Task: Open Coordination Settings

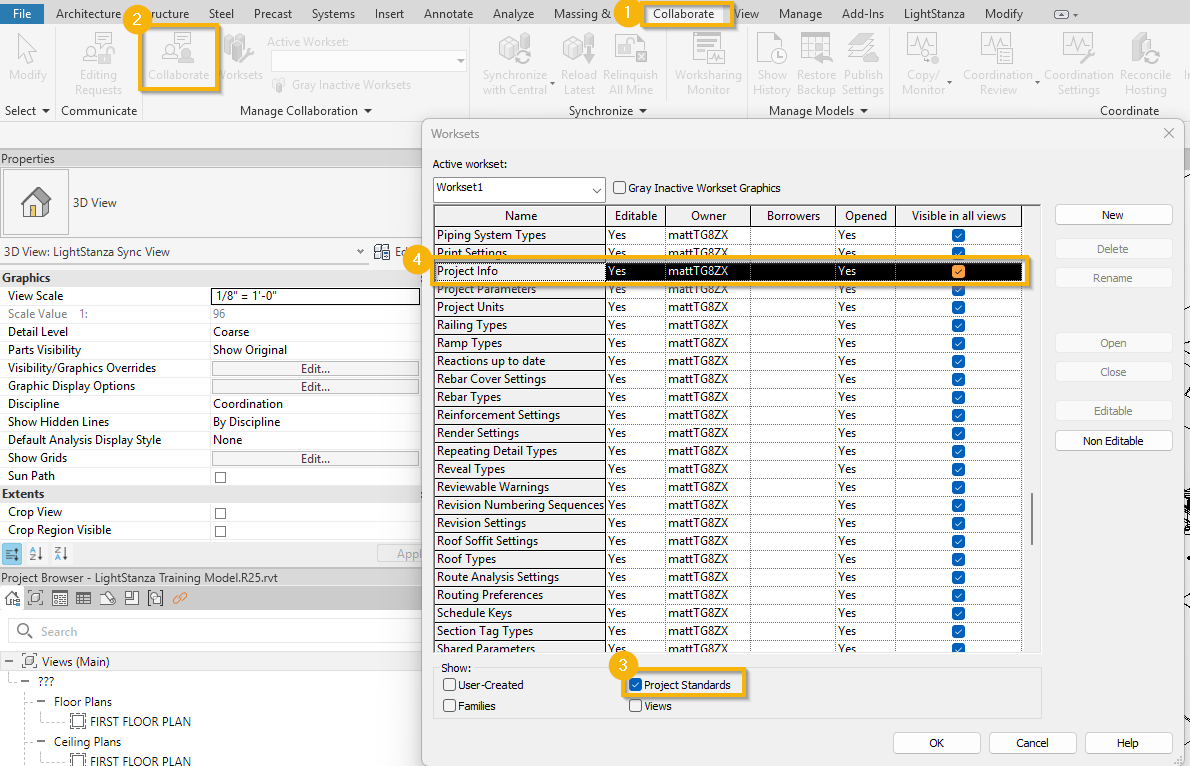Action: [1078, 64]
